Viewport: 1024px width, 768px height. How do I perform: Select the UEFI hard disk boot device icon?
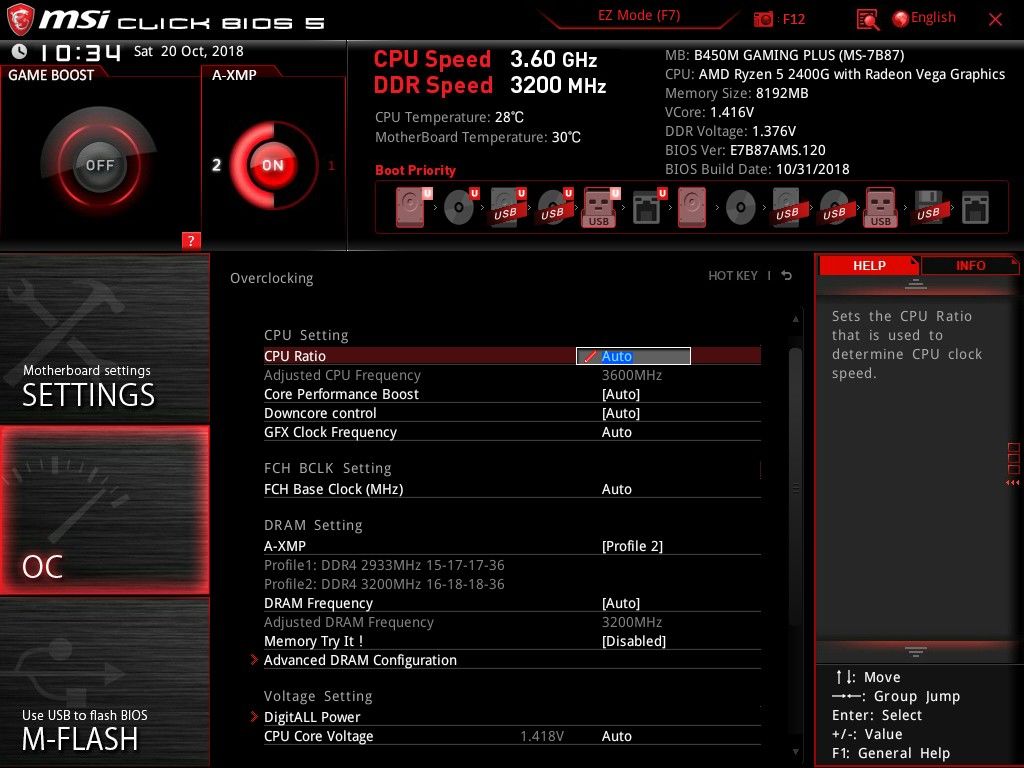tap(413, 207)
